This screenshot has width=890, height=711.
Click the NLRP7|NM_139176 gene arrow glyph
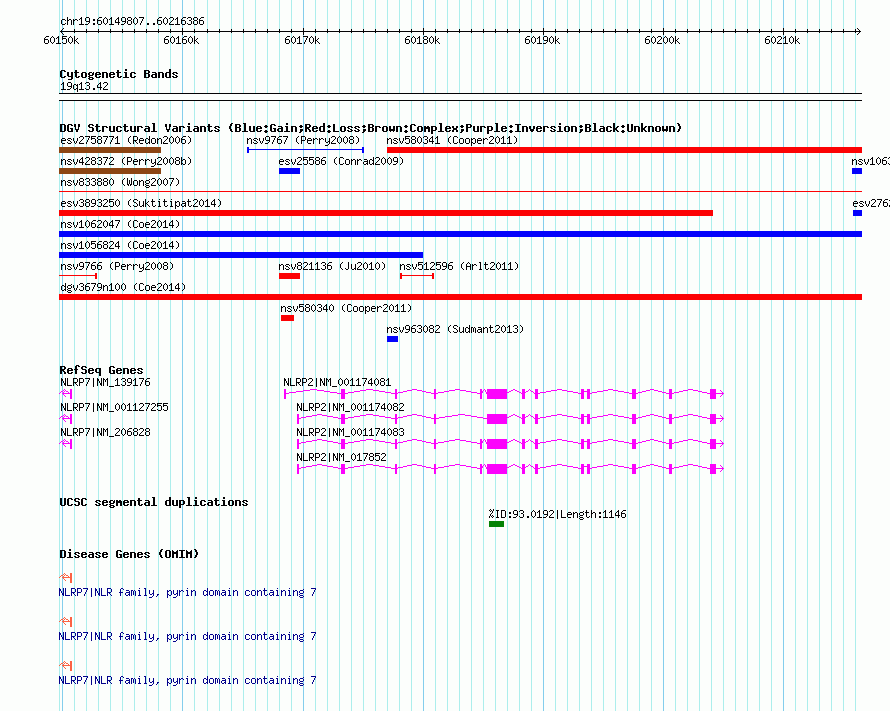tap(66, 394)
